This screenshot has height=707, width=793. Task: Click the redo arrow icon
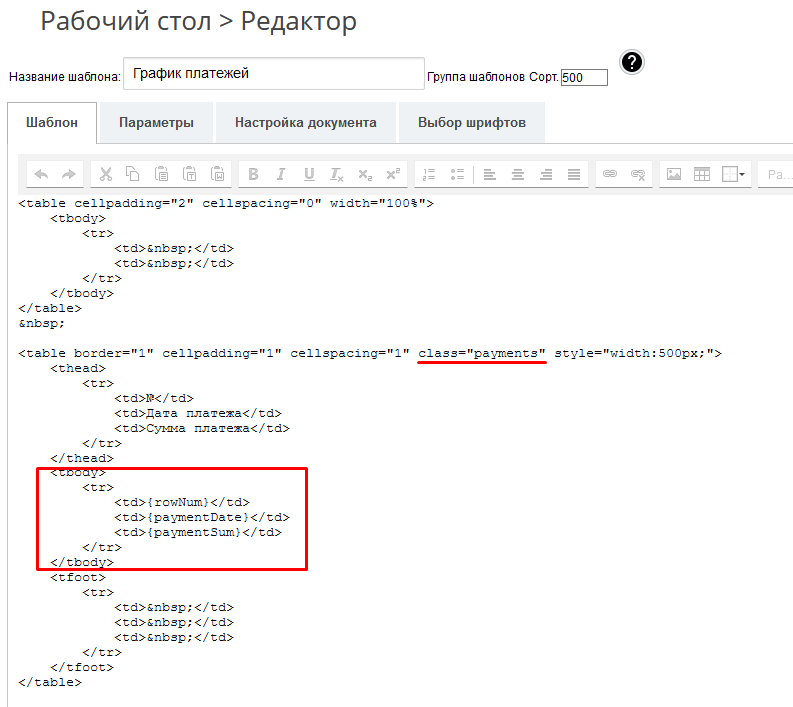[68, 174]
